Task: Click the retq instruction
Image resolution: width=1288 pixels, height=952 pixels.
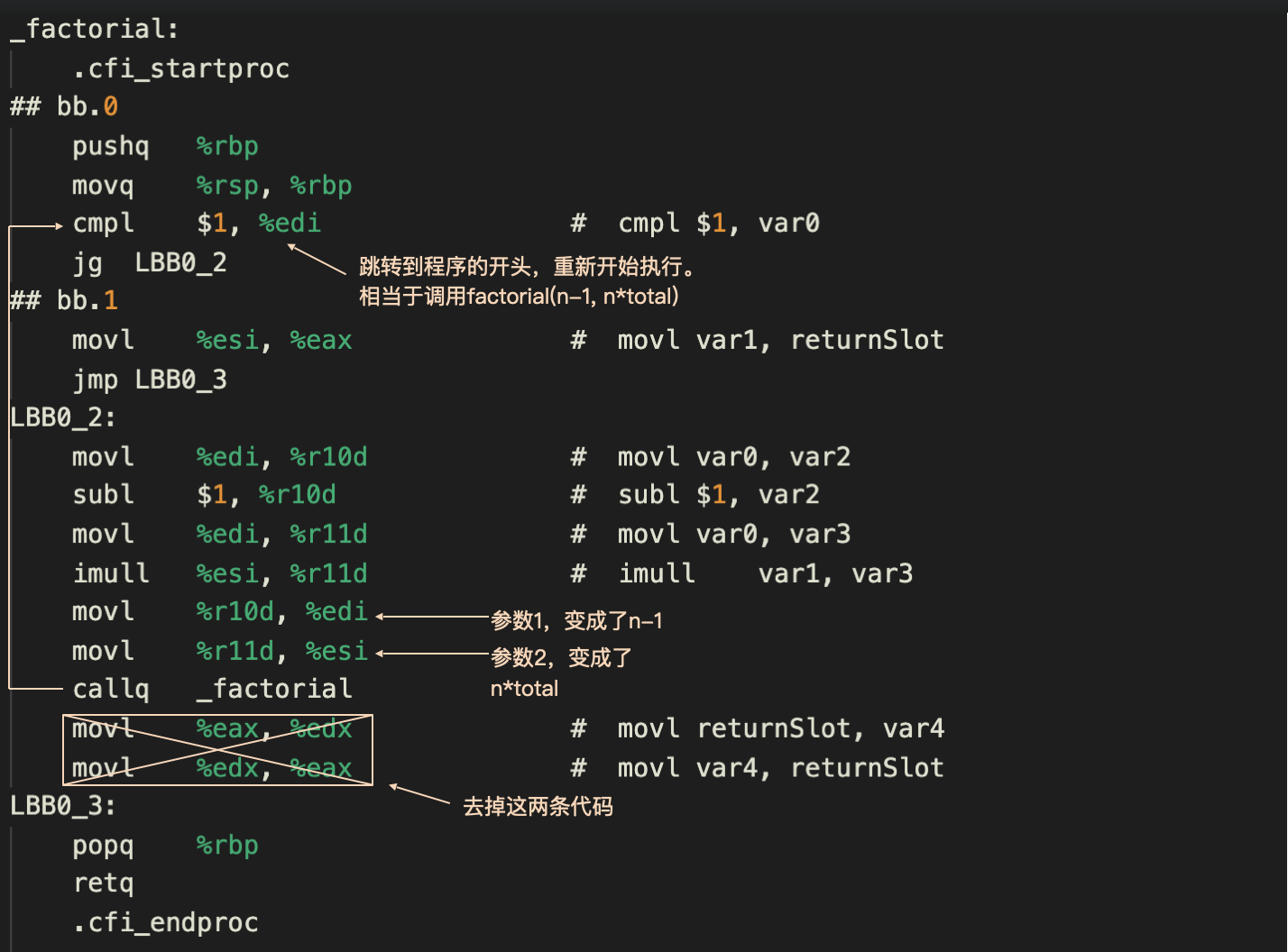Action: pos(103,883)
